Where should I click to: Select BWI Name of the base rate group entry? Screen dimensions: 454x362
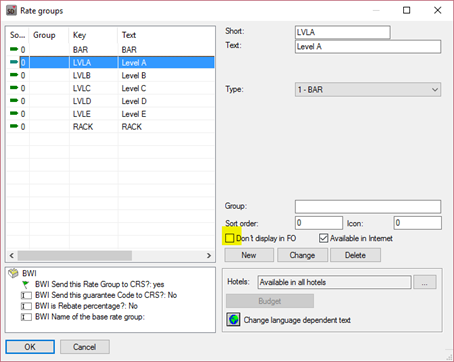(90, 317)
